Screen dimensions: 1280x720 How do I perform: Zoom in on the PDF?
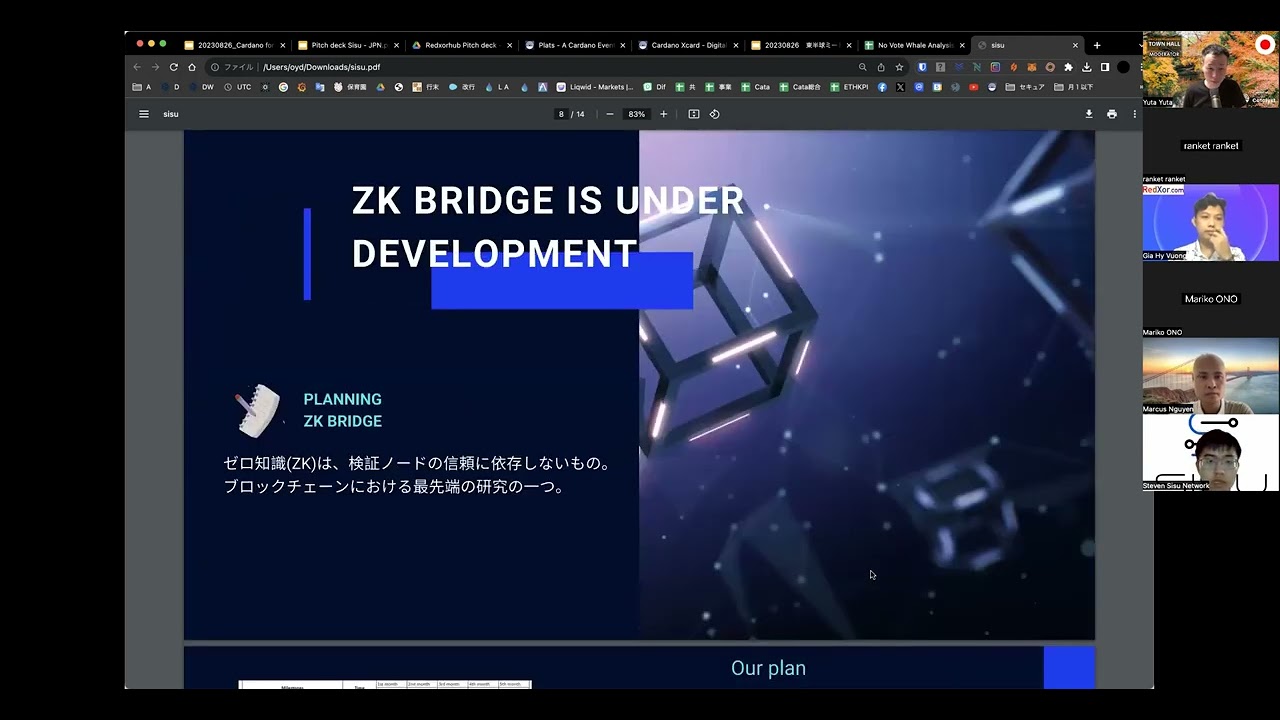point(663,114)
